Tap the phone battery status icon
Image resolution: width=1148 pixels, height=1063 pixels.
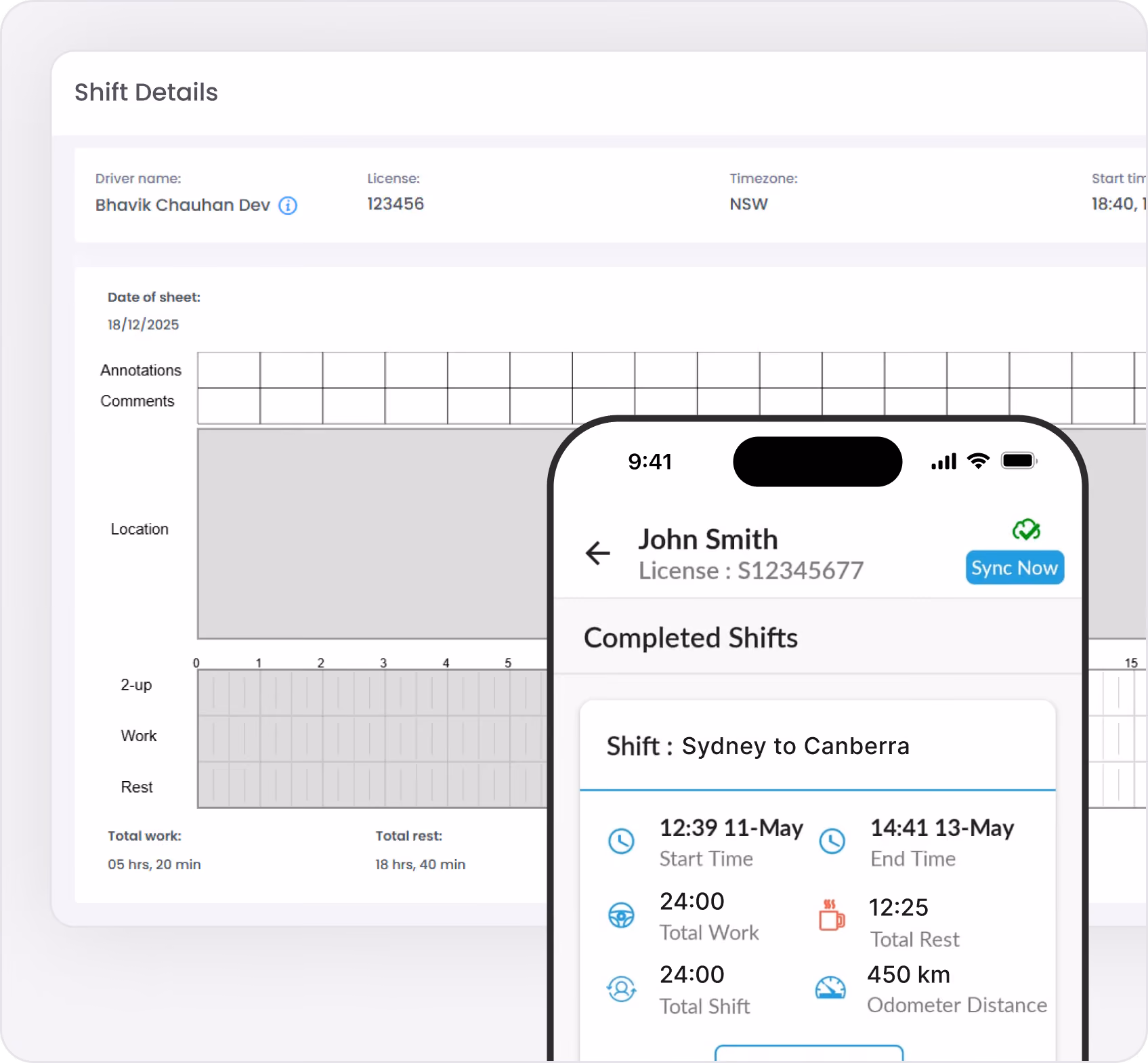(1019, 461)
